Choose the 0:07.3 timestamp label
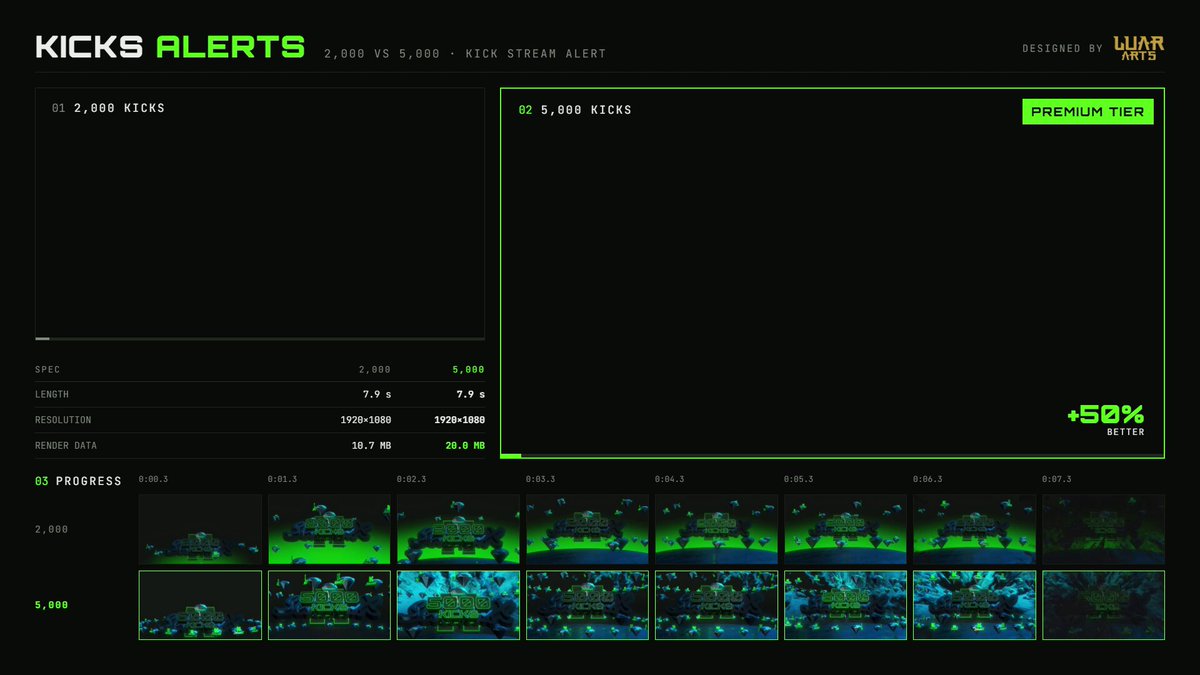 point(1057,480)
